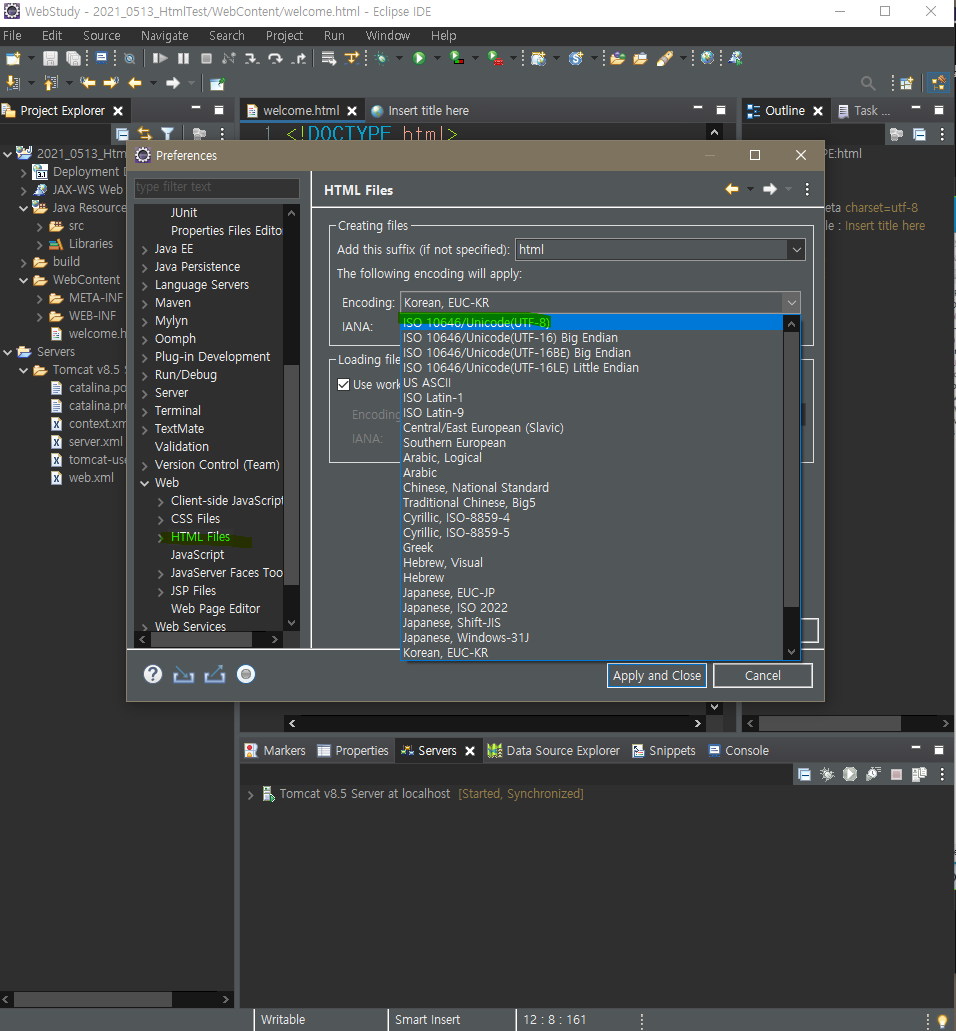
Task: Select ISO 10646/Unicode(UTF-8) encoding option
Action: click(x=592, y=322)
